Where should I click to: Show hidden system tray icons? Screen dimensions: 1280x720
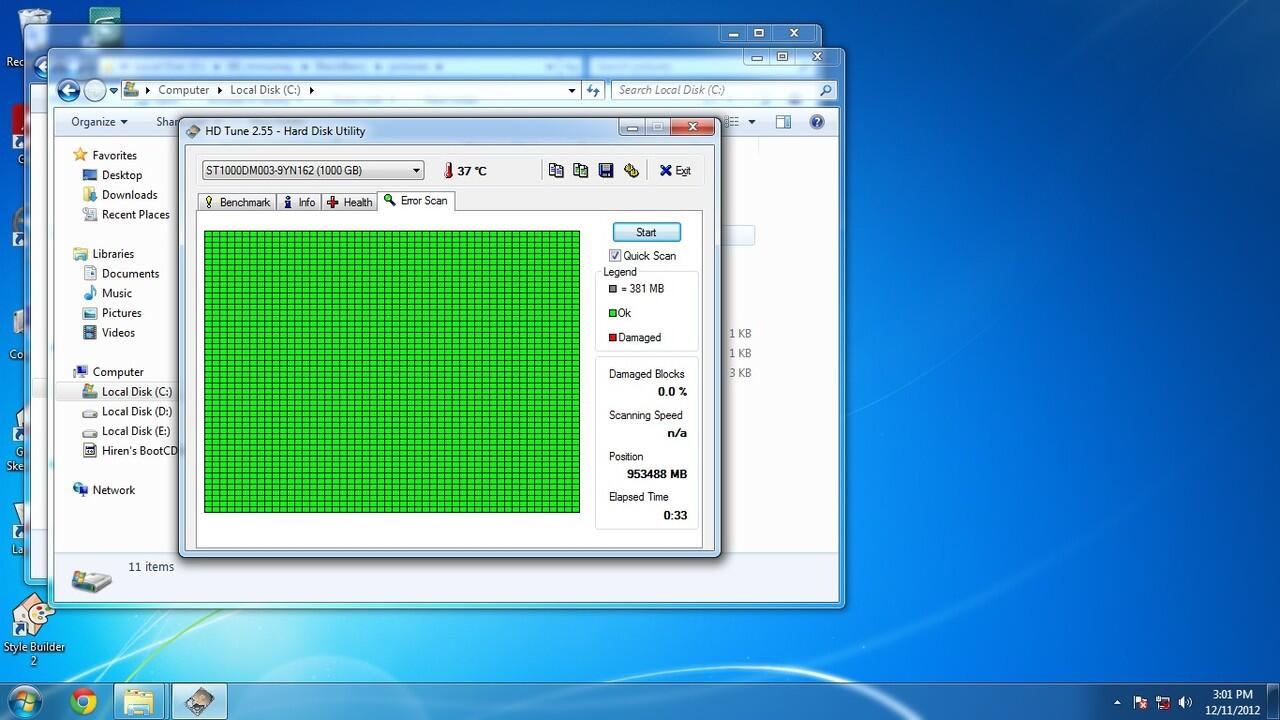coord(1117,702)
